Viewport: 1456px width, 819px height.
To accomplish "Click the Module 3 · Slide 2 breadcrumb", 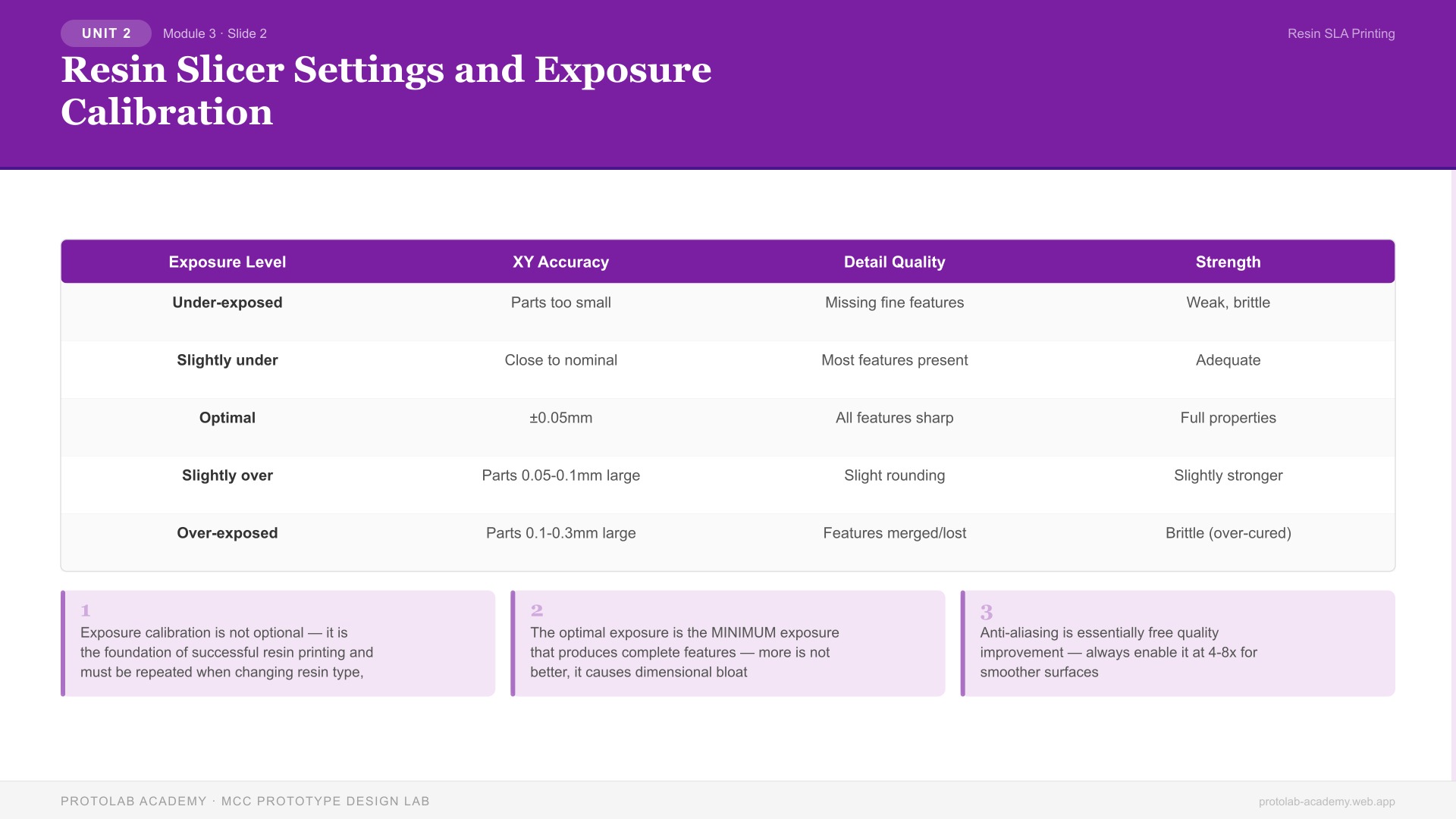I will (x=215, y=33).
